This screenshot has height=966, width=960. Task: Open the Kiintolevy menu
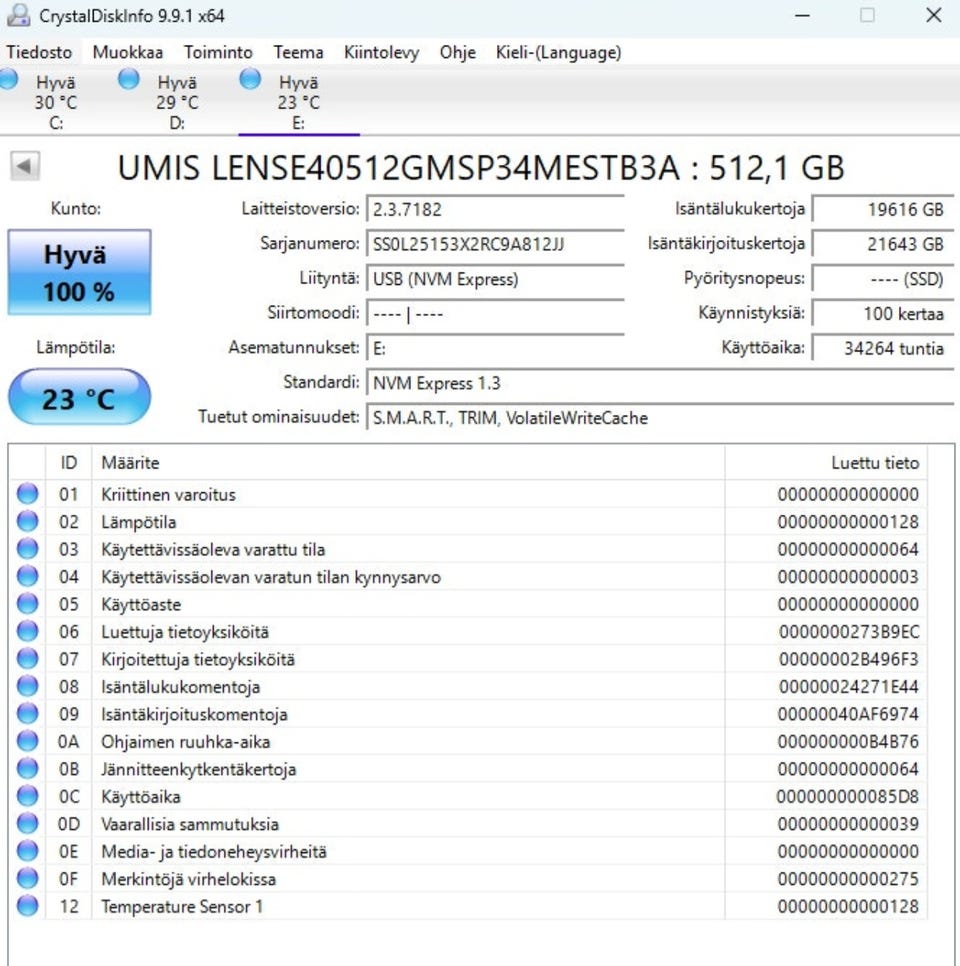pos(381,52)
